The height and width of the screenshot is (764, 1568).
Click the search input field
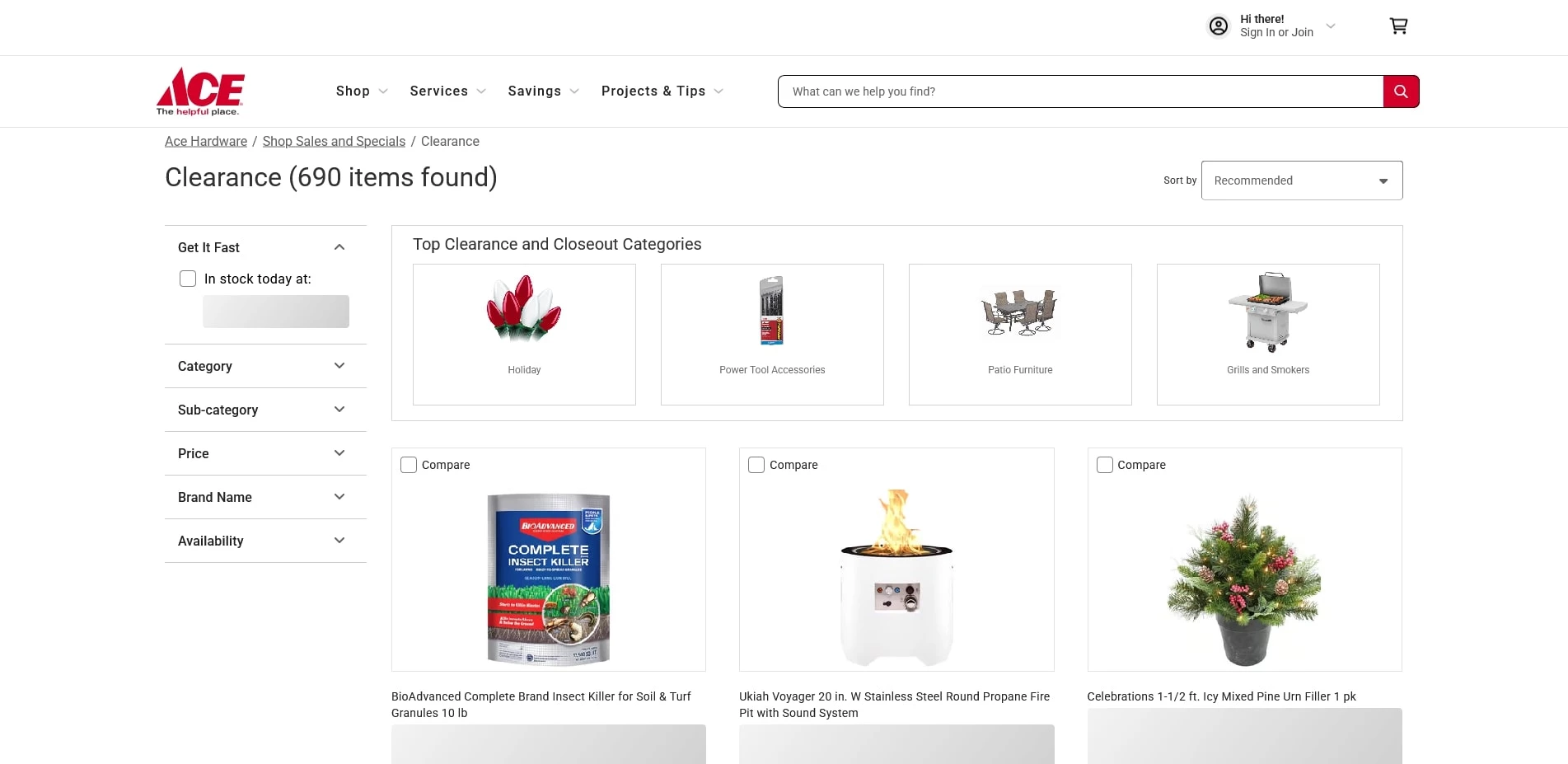pyautogui.click(x=1079, y=91)
